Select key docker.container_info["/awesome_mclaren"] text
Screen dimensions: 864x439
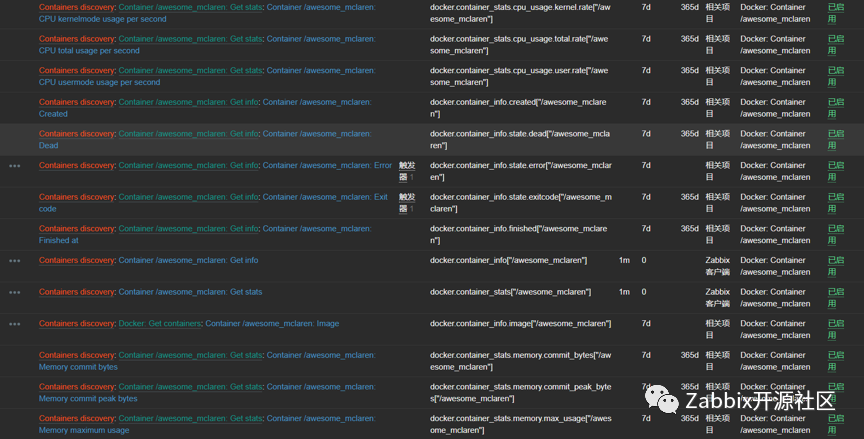(x=509, y=261)
